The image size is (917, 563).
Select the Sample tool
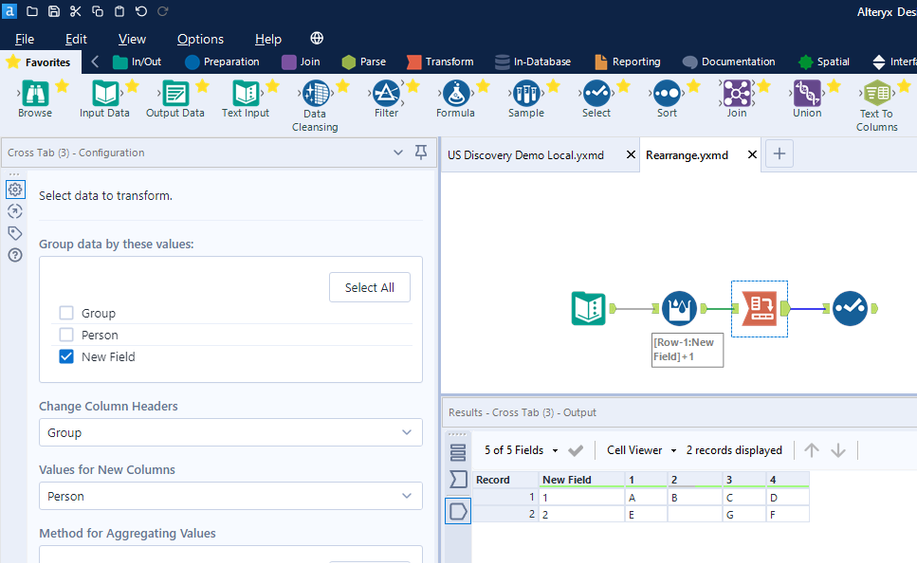526,99
